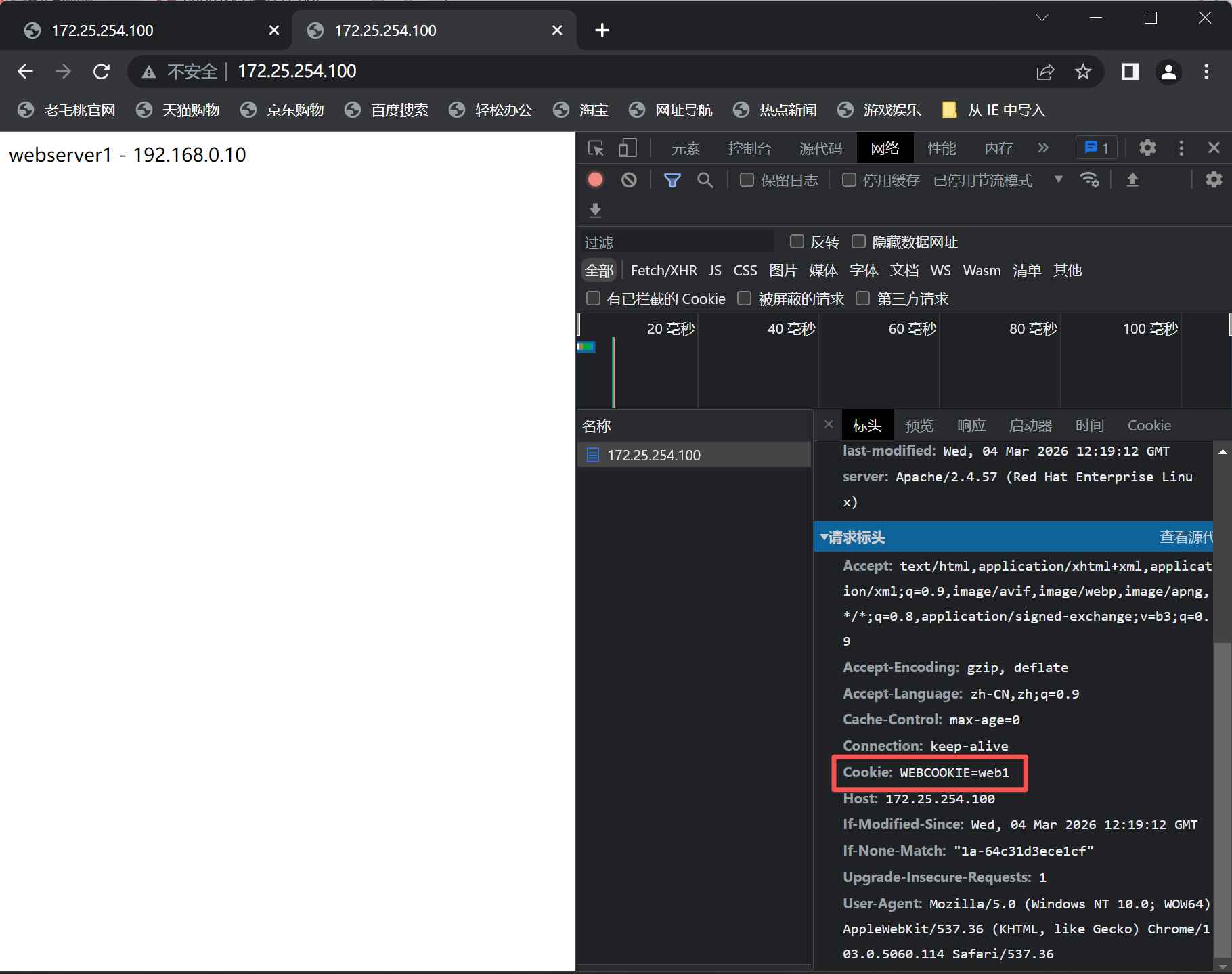
Task: Check 被屏蔽的请求 option
Action: [744, 298]
